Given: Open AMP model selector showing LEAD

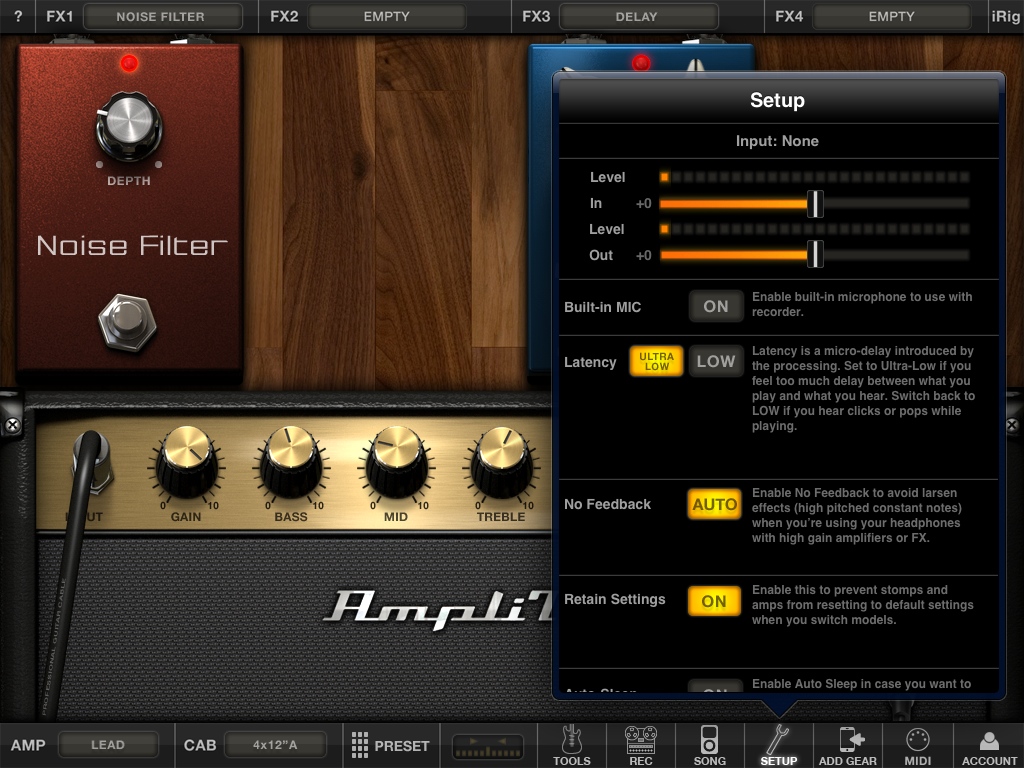Looking at the screenshot, I should click(108, 744).
